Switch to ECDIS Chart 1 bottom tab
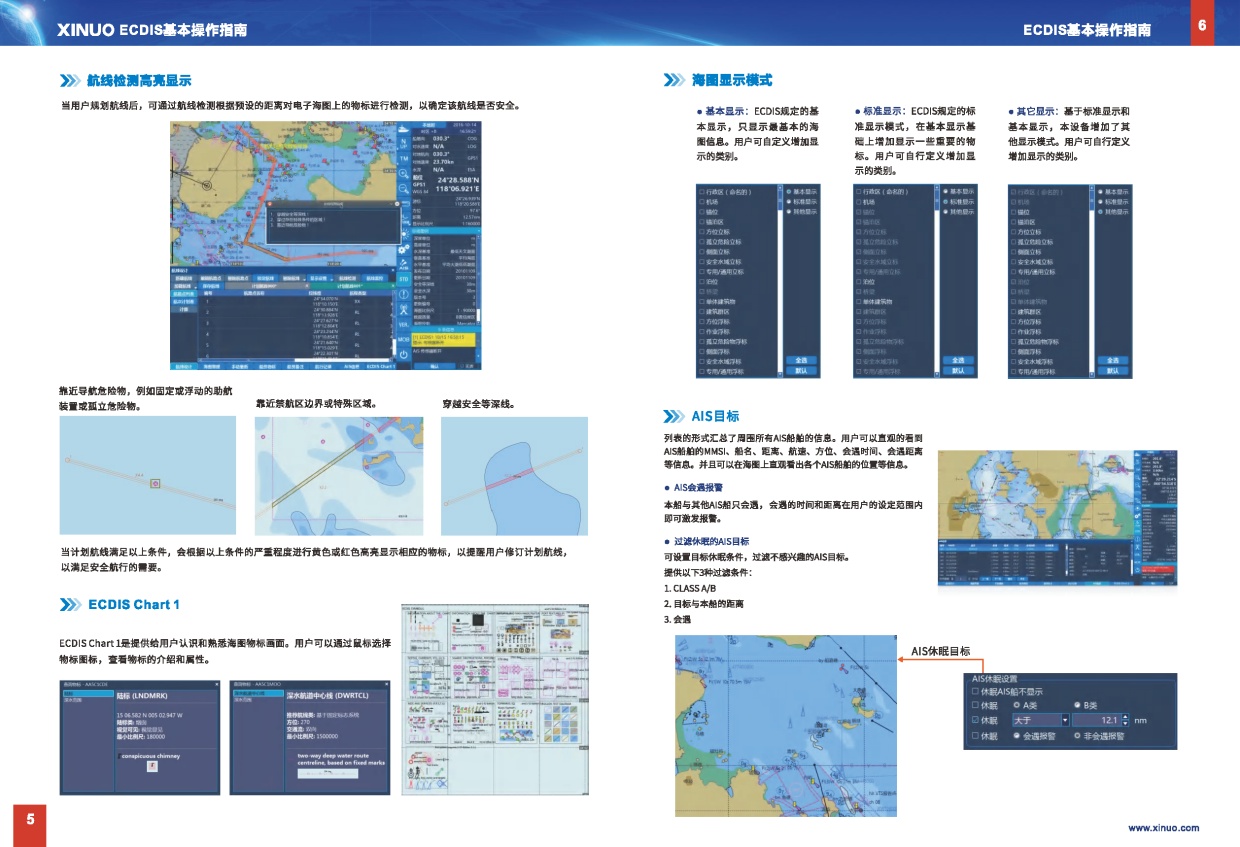Screen dimensions: 1240x847 point(380,367)
